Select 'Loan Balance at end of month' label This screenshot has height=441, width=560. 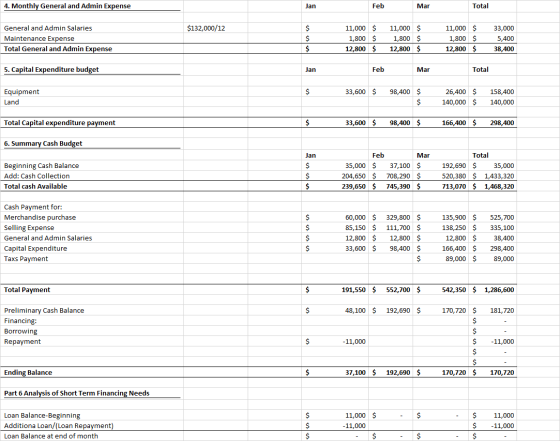[x=51, y=436]
